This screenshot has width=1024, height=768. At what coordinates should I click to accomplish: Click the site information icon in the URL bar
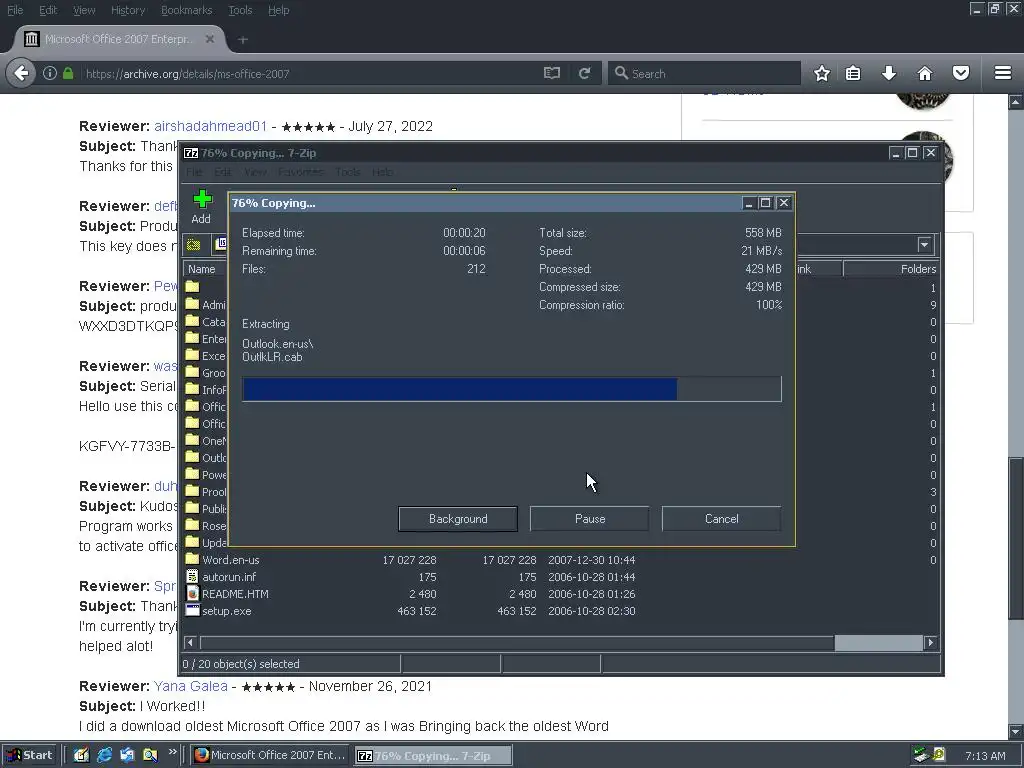[x=50, y=73]
